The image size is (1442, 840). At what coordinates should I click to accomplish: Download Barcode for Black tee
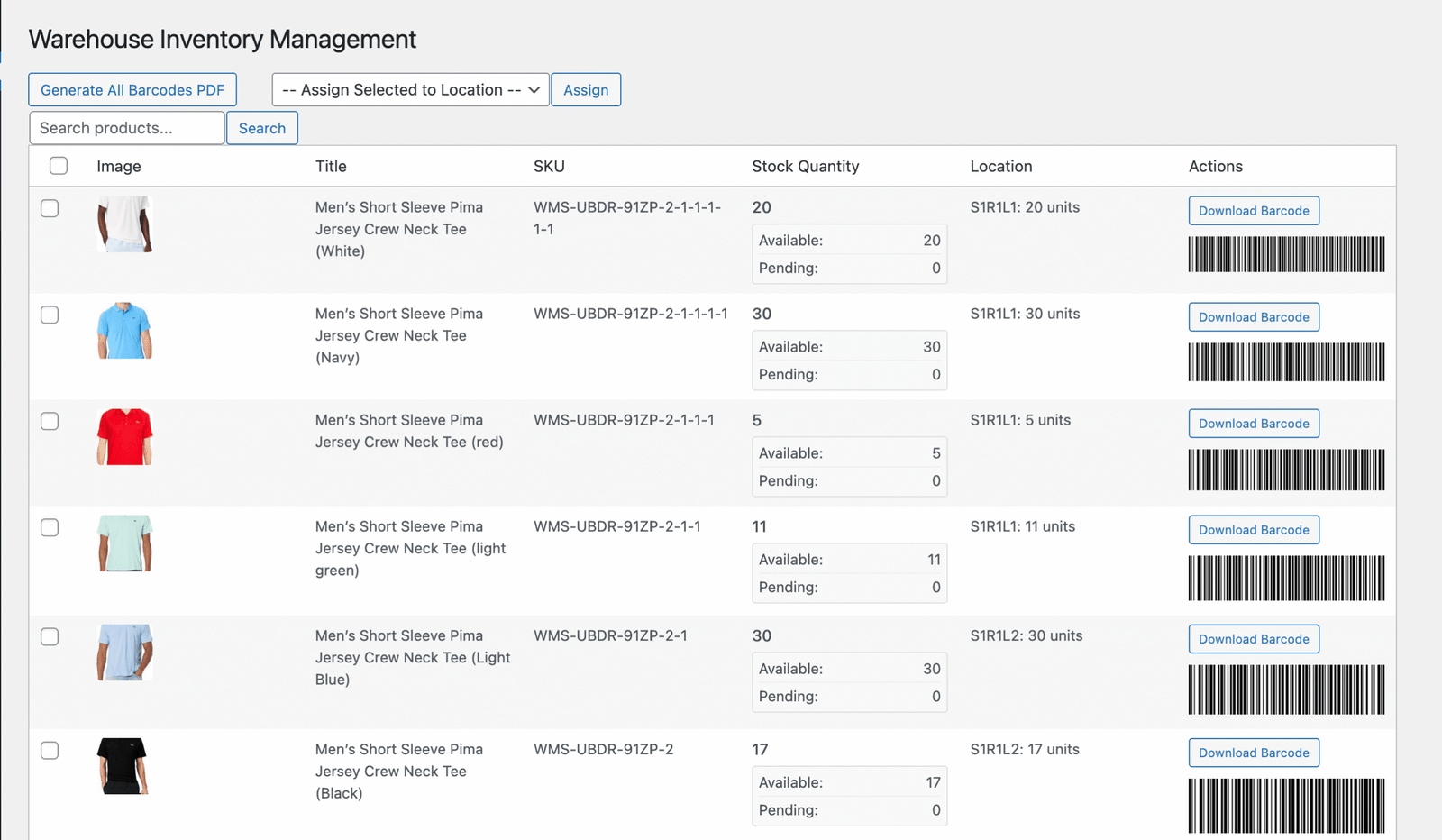1254,753
